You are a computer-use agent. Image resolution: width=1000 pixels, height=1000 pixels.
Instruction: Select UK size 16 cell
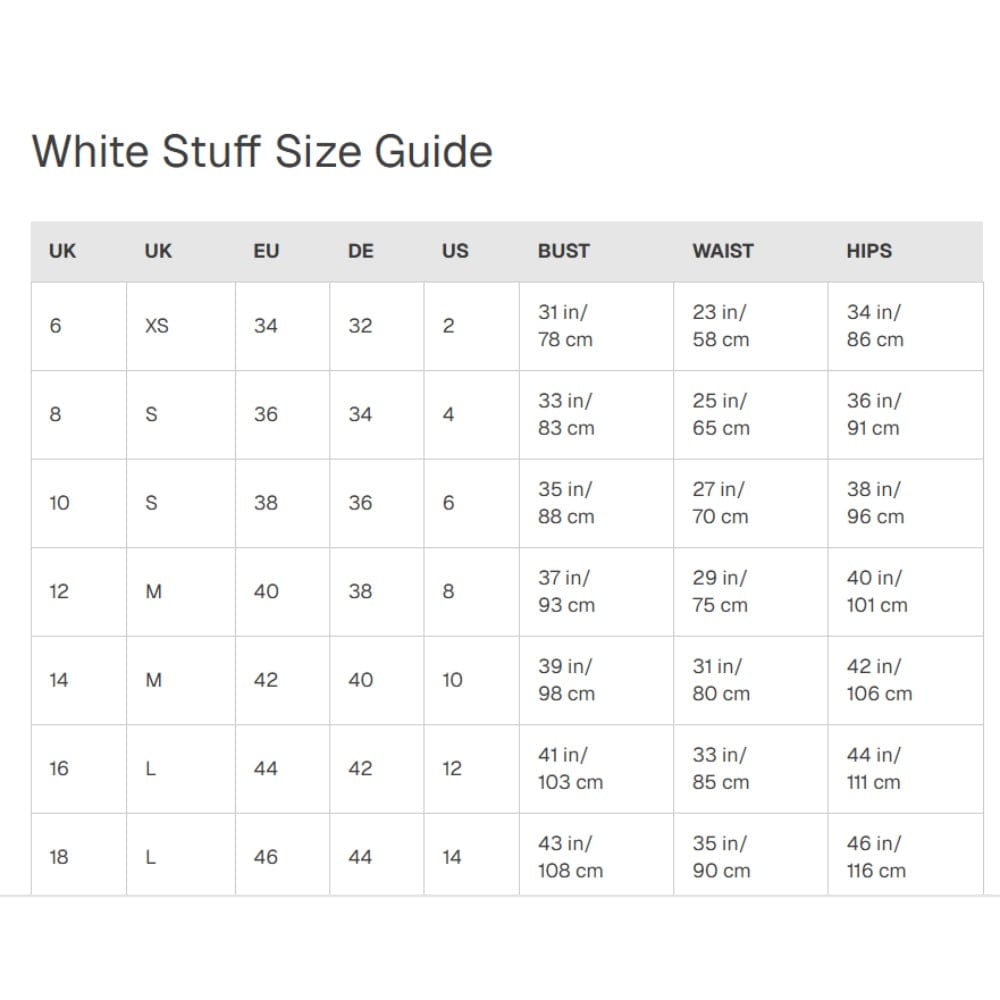(79, 769)
